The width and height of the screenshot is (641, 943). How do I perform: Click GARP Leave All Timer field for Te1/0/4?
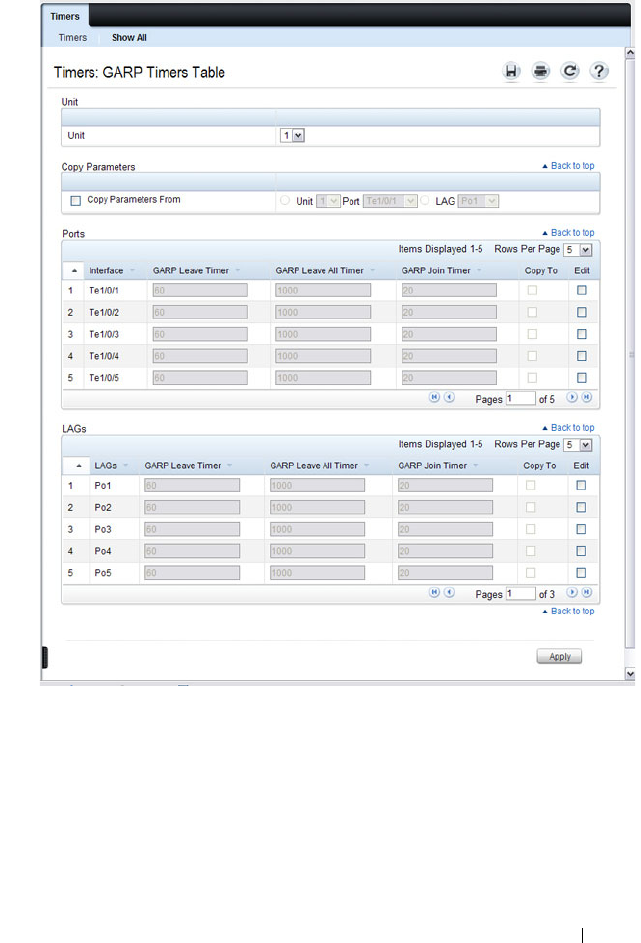[x=323, y=356]
